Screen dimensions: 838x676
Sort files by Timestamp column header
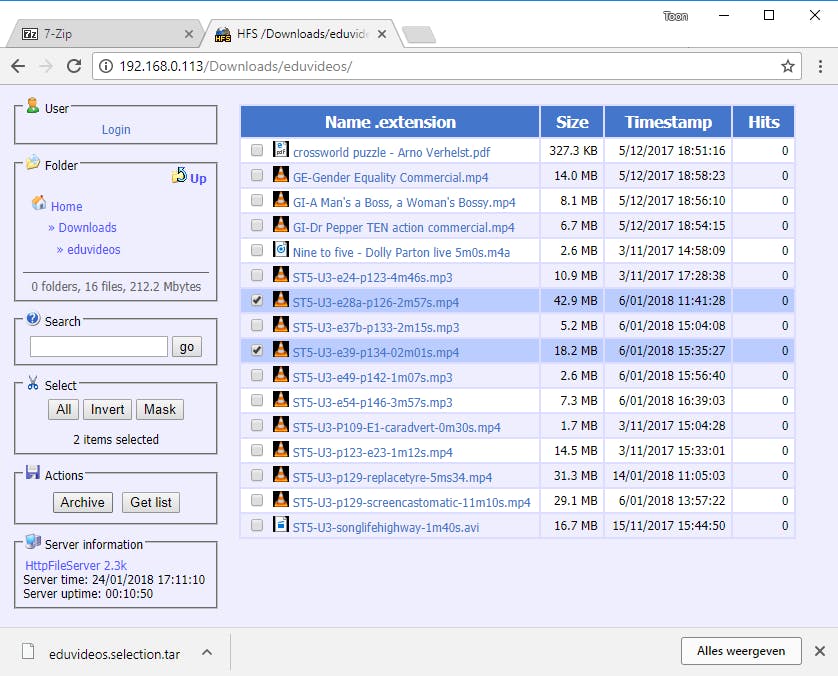pos(668,122)
